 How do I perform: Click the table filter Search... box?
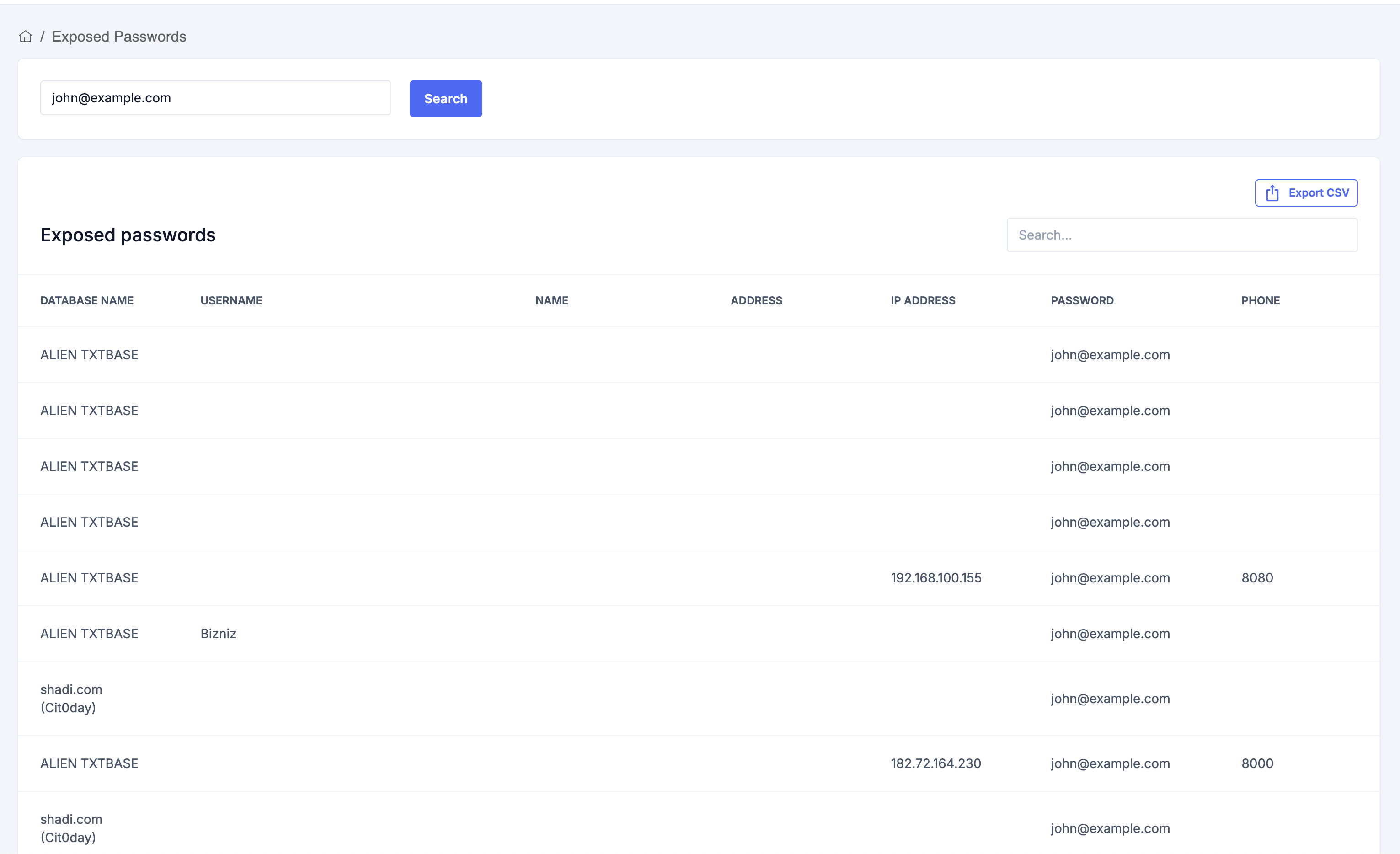tap(1181, 235)
